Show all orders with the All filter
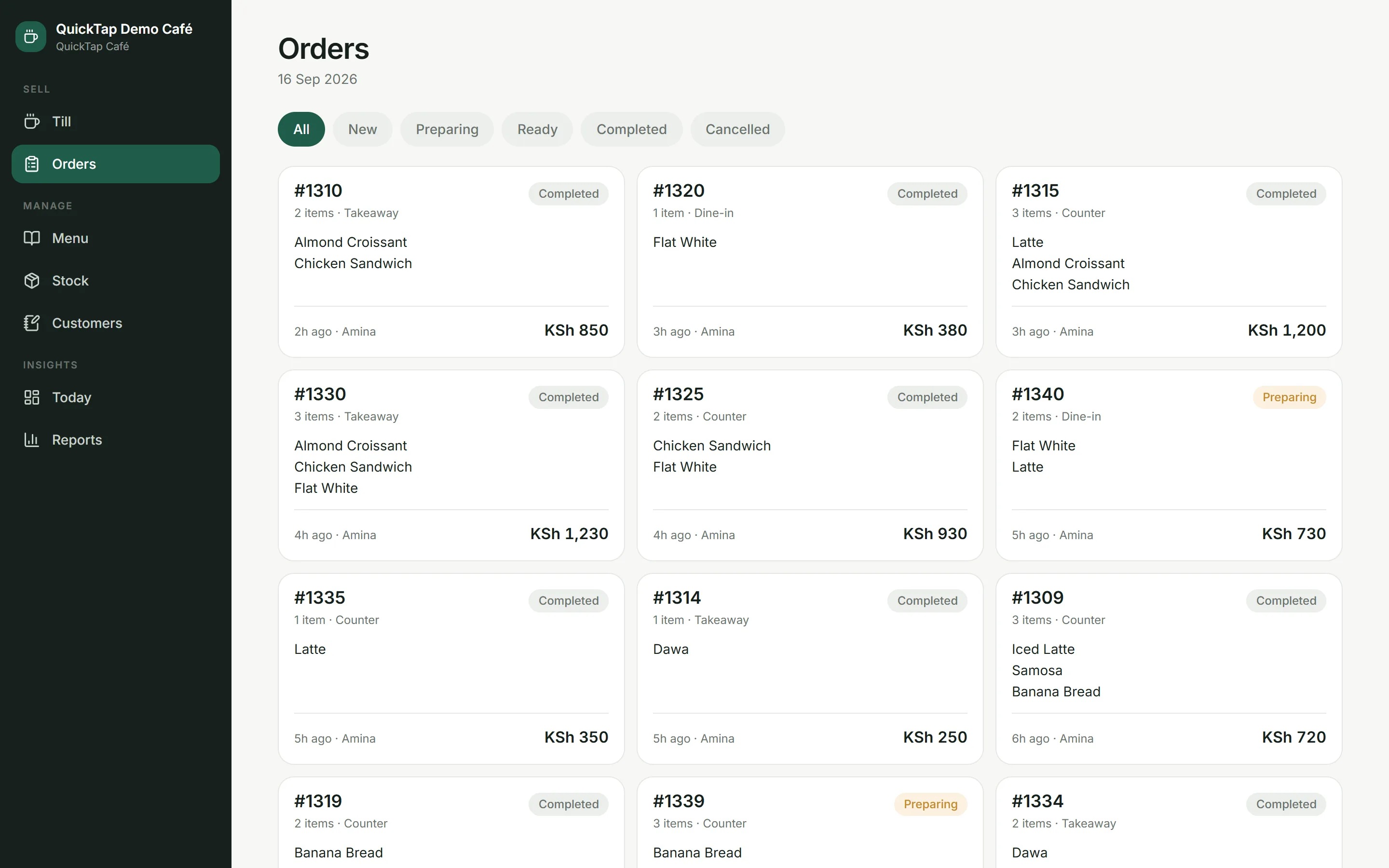 (301, 129)
